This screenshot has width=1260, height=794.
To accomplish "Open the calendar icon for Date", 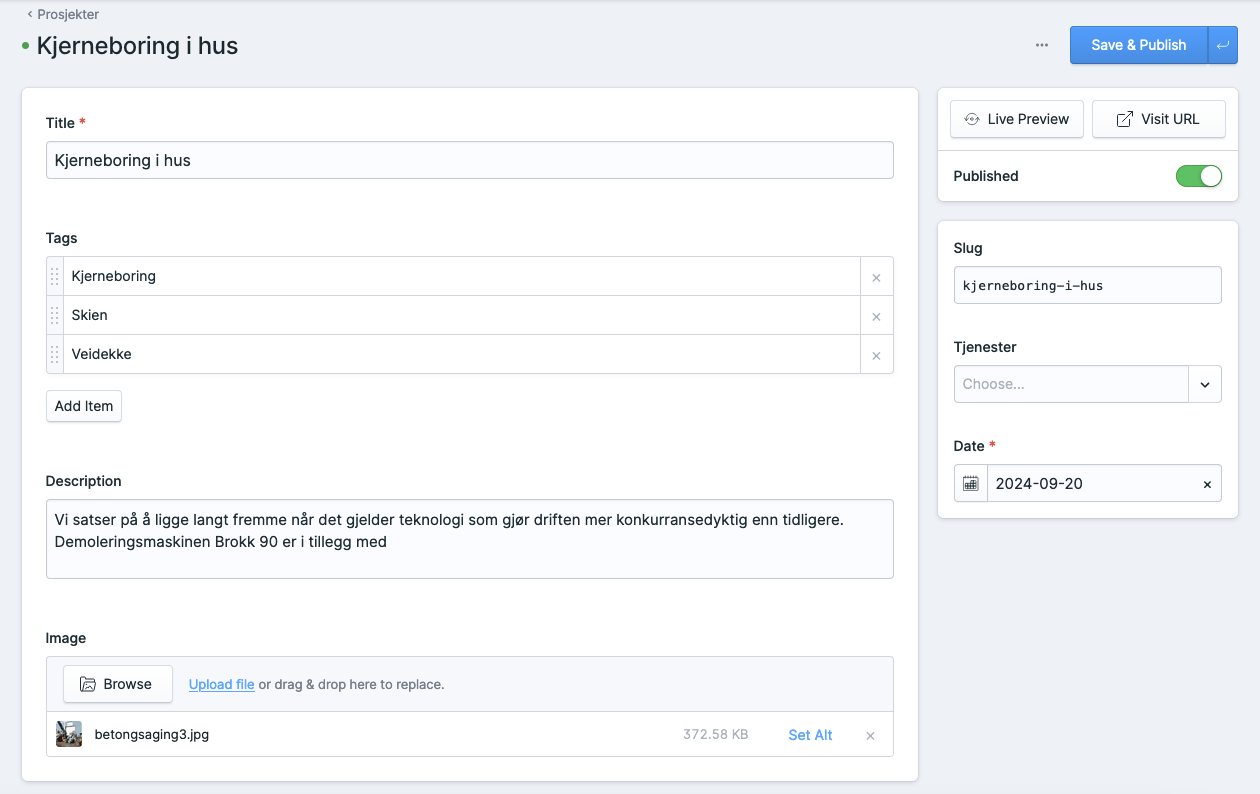I will pyautogui.click(x=970, y=484).
